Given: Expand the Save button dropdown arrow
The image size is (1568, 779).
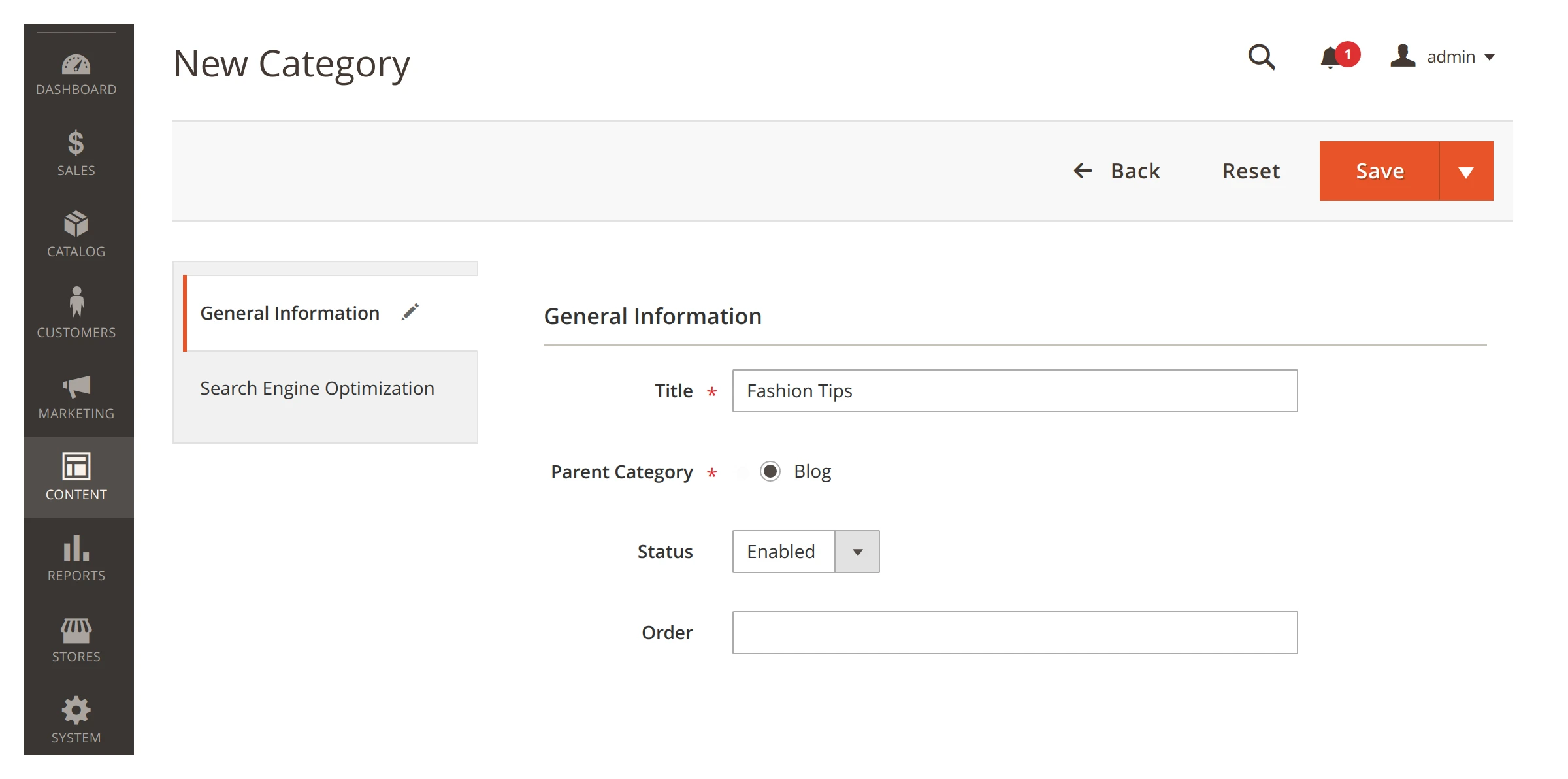Looking at the screenshot, I should coord(1467,171).
